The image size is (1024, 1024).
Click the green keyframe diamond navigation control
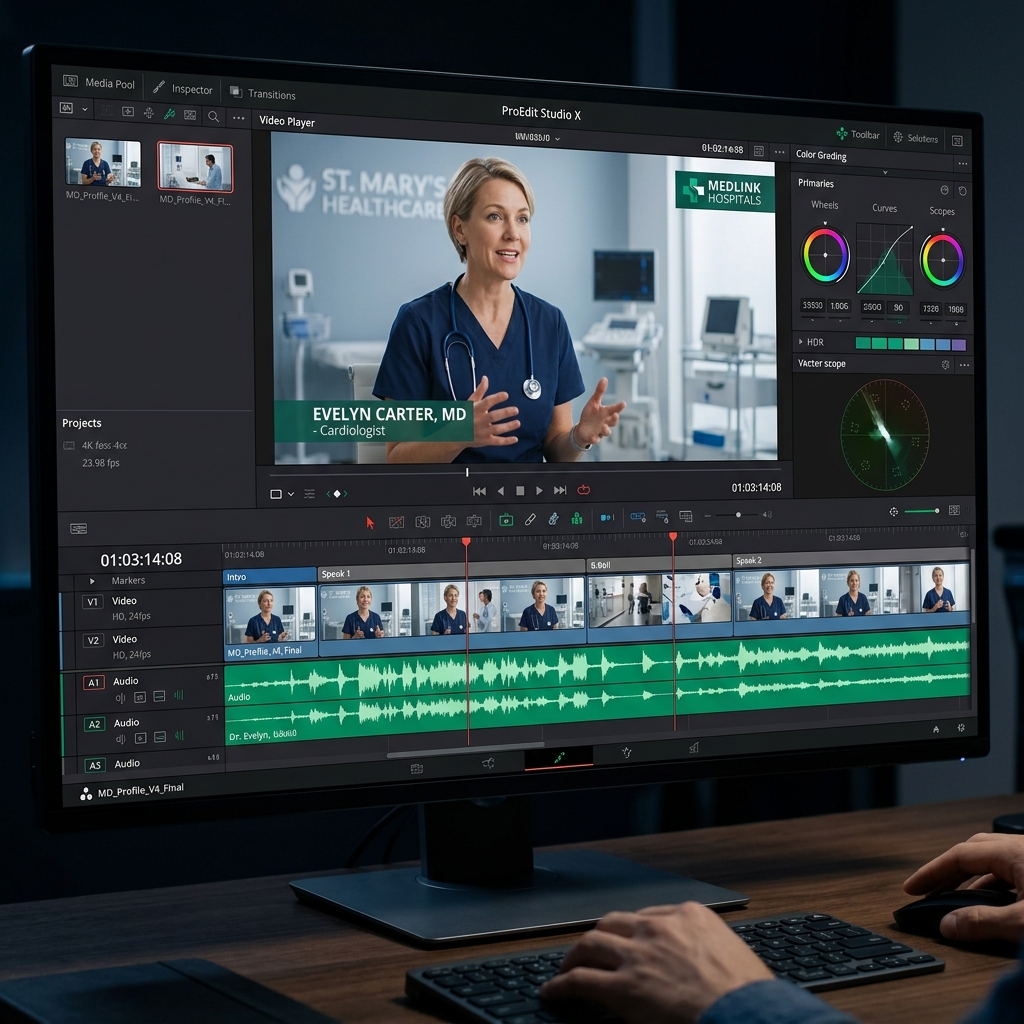point(336,494)
